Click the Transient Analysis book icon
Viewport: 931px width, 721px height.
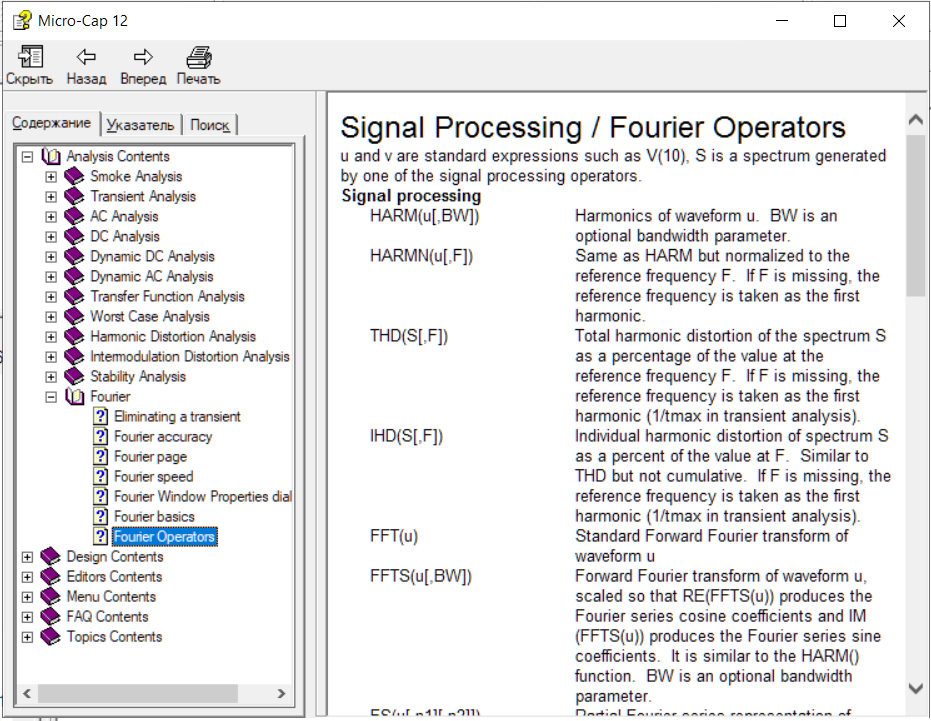coord(74,197)
